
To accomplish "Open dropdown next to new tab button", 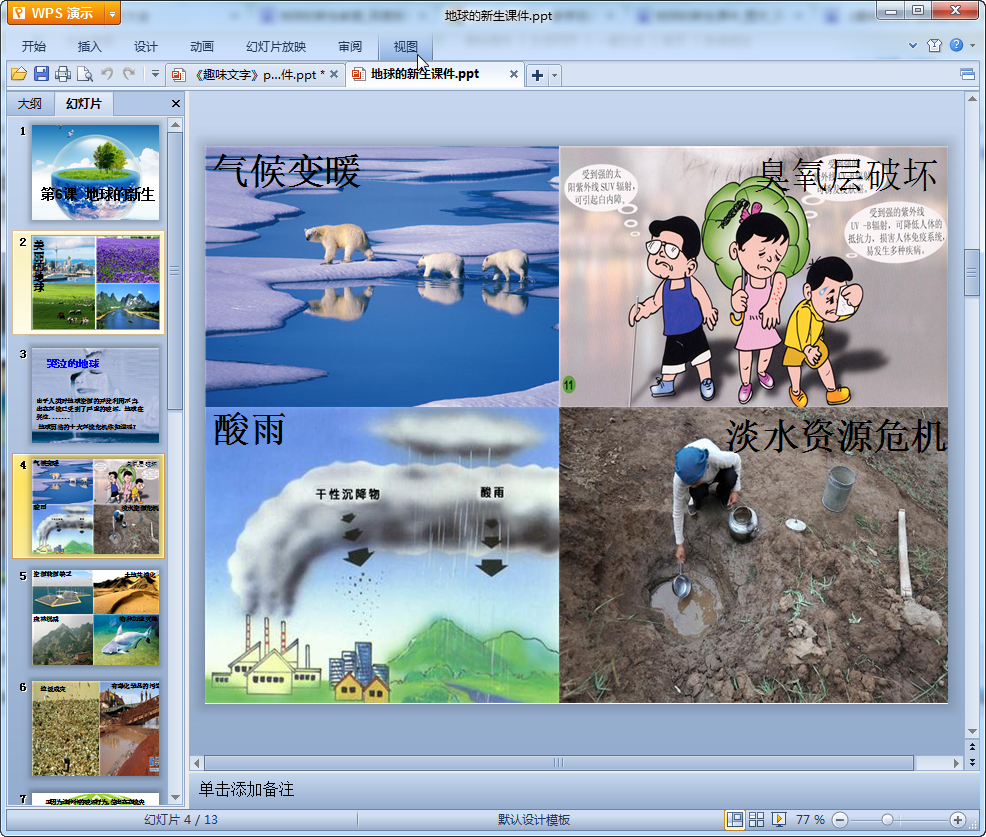I will (x=555, y=75).
